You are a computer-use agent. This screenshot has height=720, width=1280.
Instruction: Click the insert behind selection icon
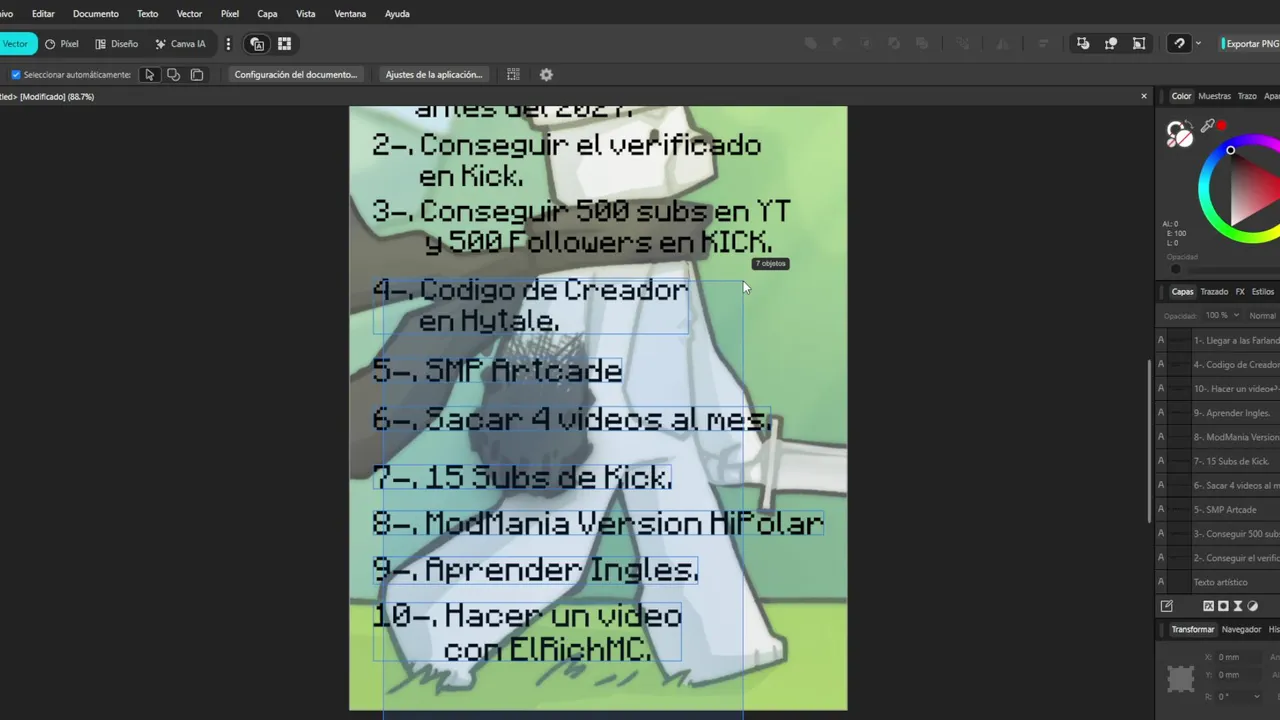pyautogui.click(x=1083, y=44)
